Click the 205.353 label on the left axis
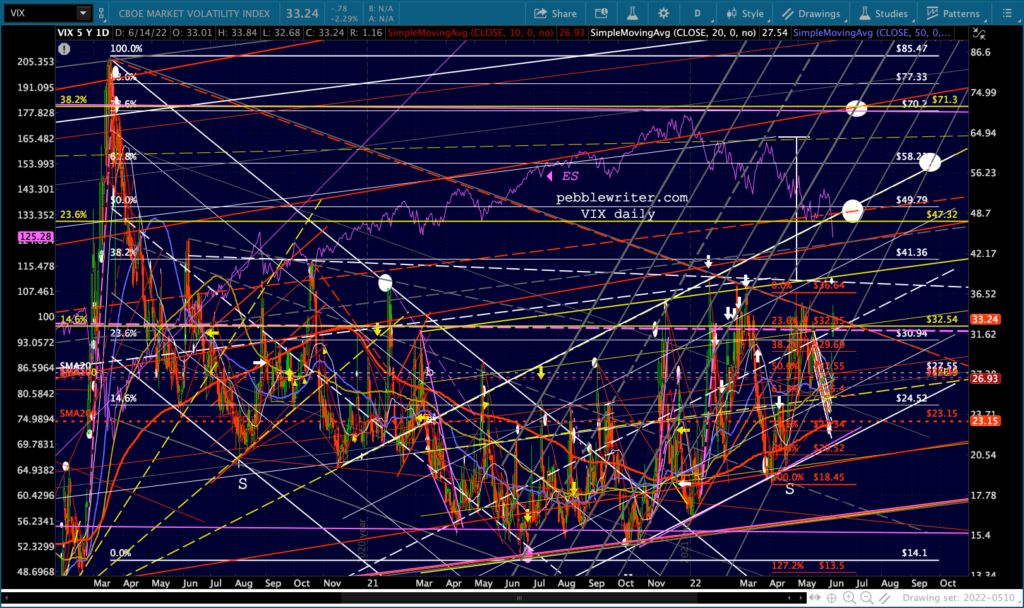1024x608 pixels. tap(36, 61)
